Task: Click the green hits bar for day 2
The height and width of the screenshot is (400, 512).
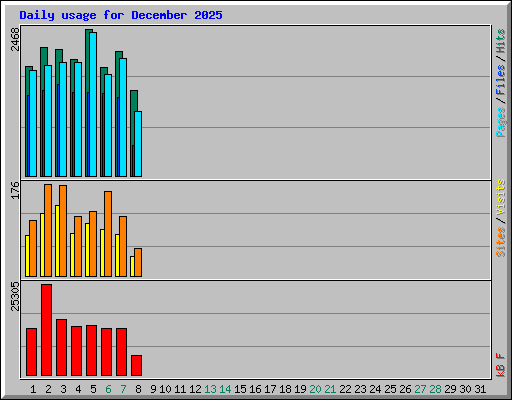Action: point(44,57)
